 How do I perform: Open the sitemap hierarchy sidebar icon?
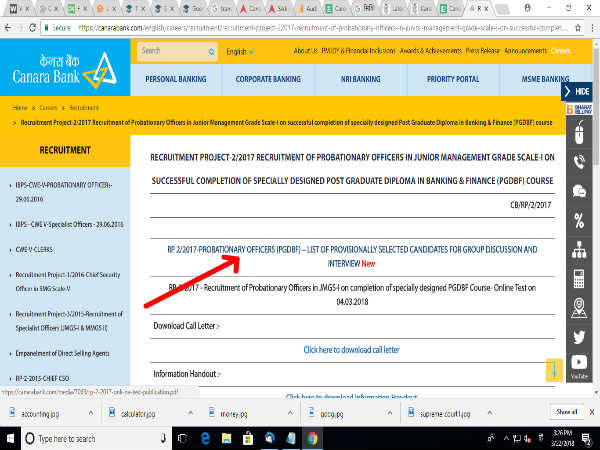tap(579, 249)
